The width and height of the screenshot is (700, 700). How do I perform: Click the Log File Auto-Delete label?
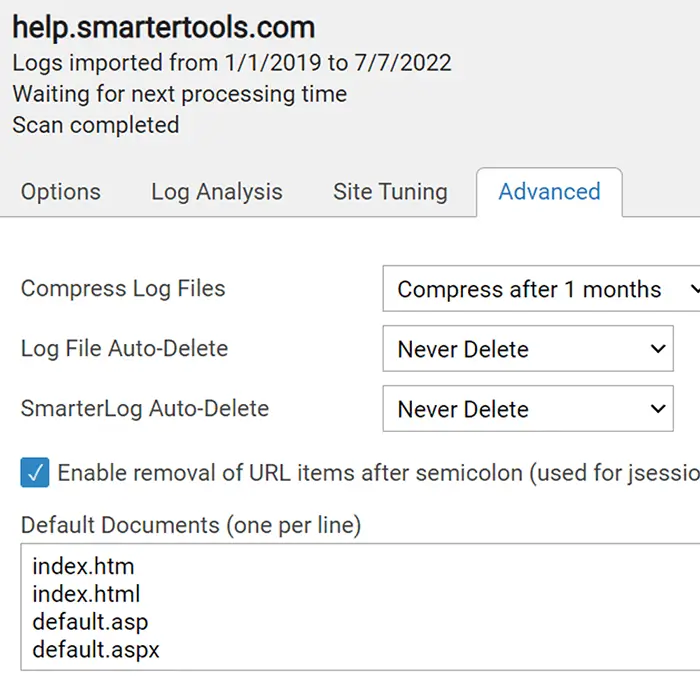click(x=125, y=349)
